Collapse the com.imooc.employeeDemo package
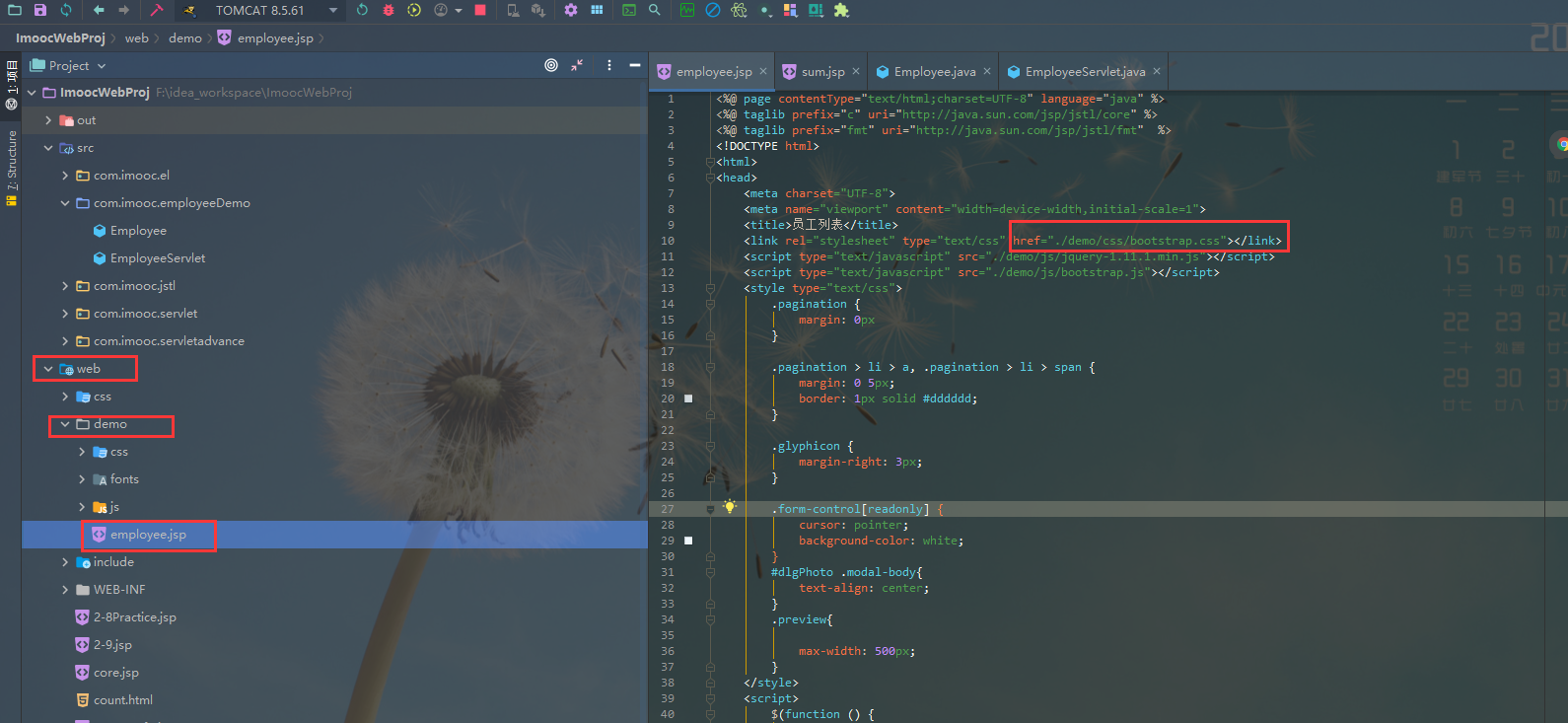Screen dimensions: 1568x723 [x=65, y=203]
